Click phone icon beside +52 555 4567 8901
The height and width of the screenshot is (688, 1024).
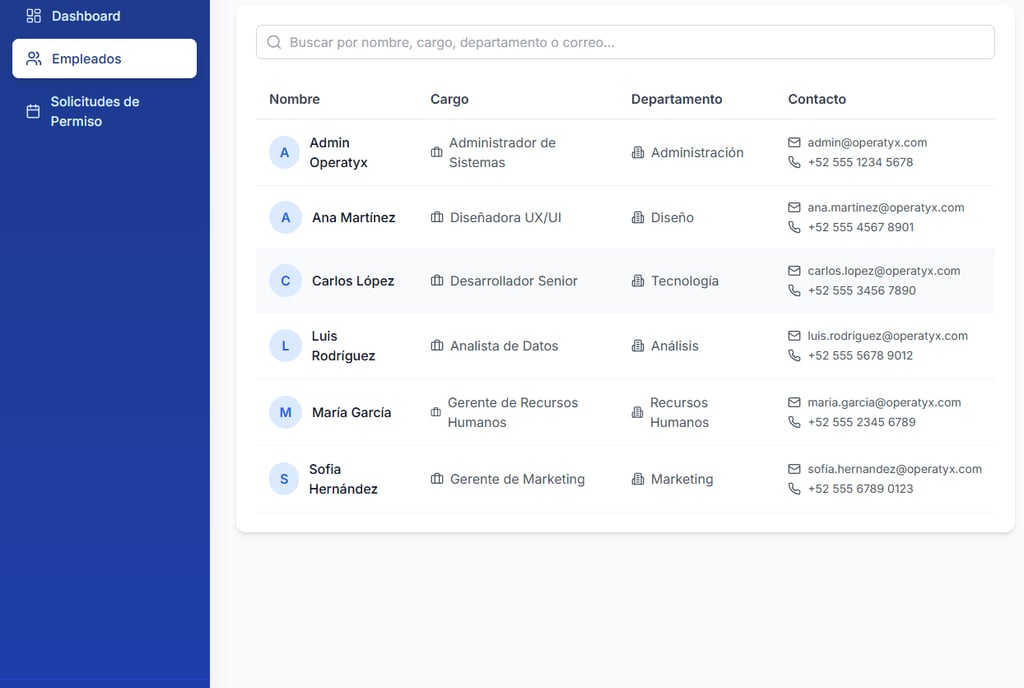point(794,227)
